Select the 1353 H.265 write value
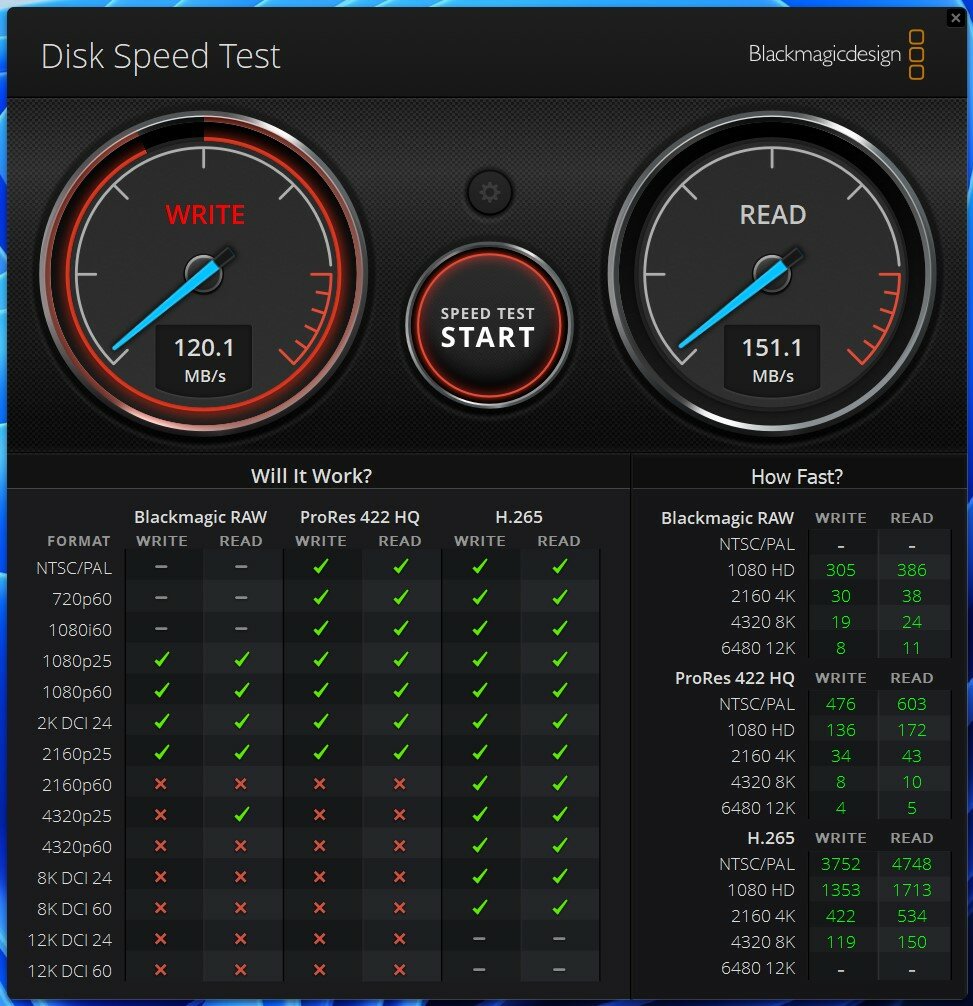Viewport: 973px width, 1006px height. click(841, 890)
